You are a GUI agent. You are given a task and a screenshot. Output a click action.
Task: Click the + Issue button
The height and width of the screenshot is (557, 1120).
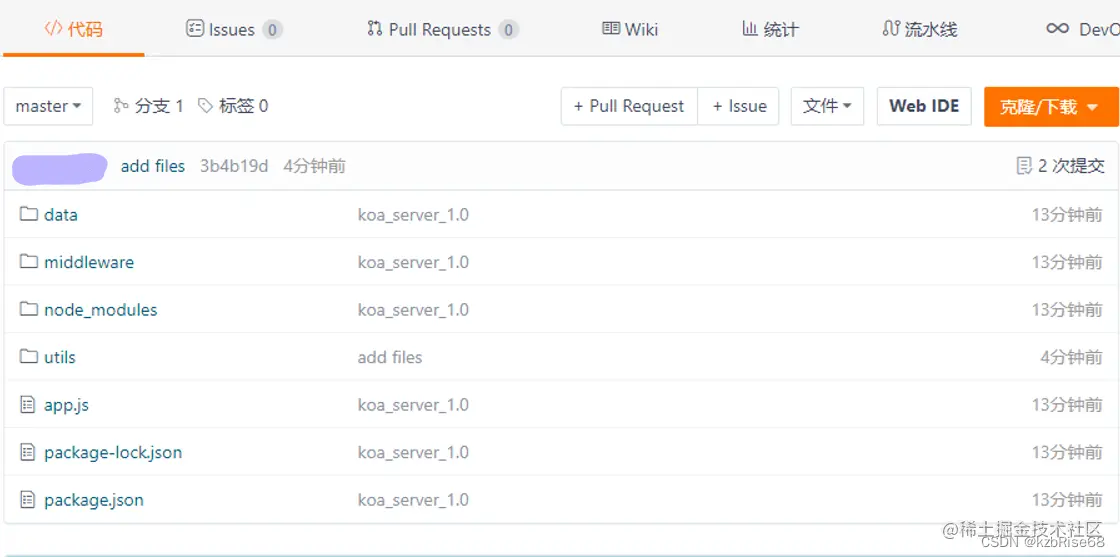739,106
